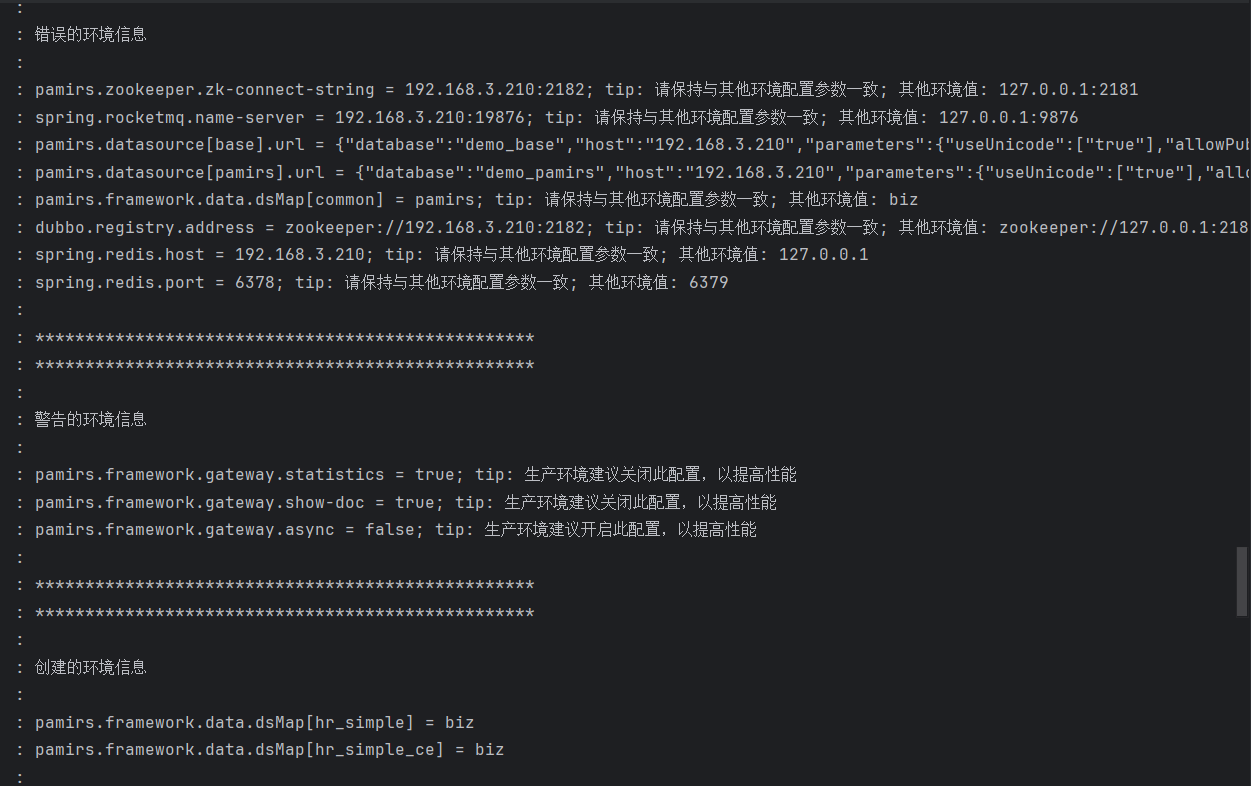1251x786 pixels.
Task: Click the vertical scrollbar thumb
Action: (x=1243, y=581)
